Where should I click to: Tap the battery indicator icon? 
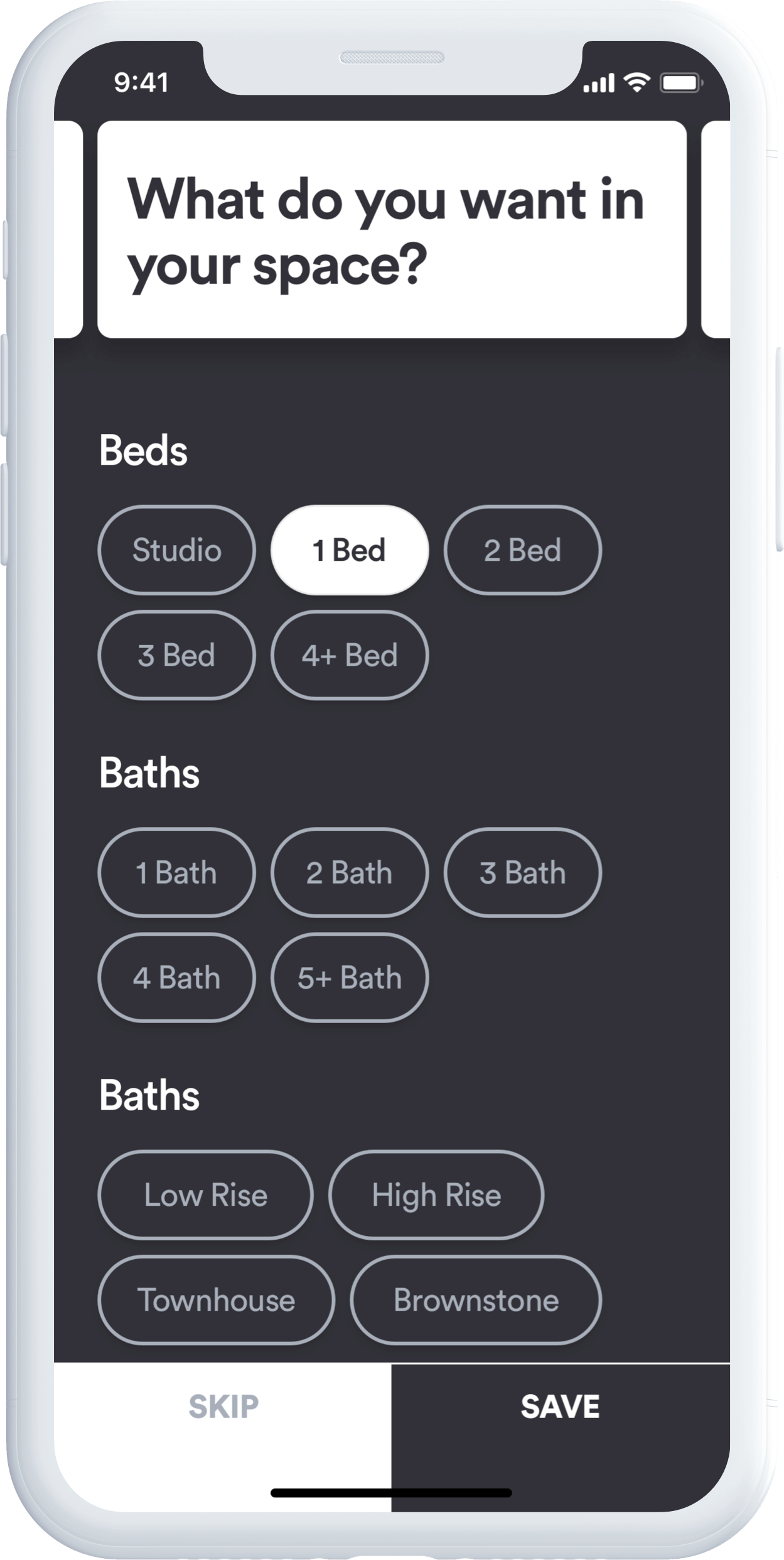point(681,82)
